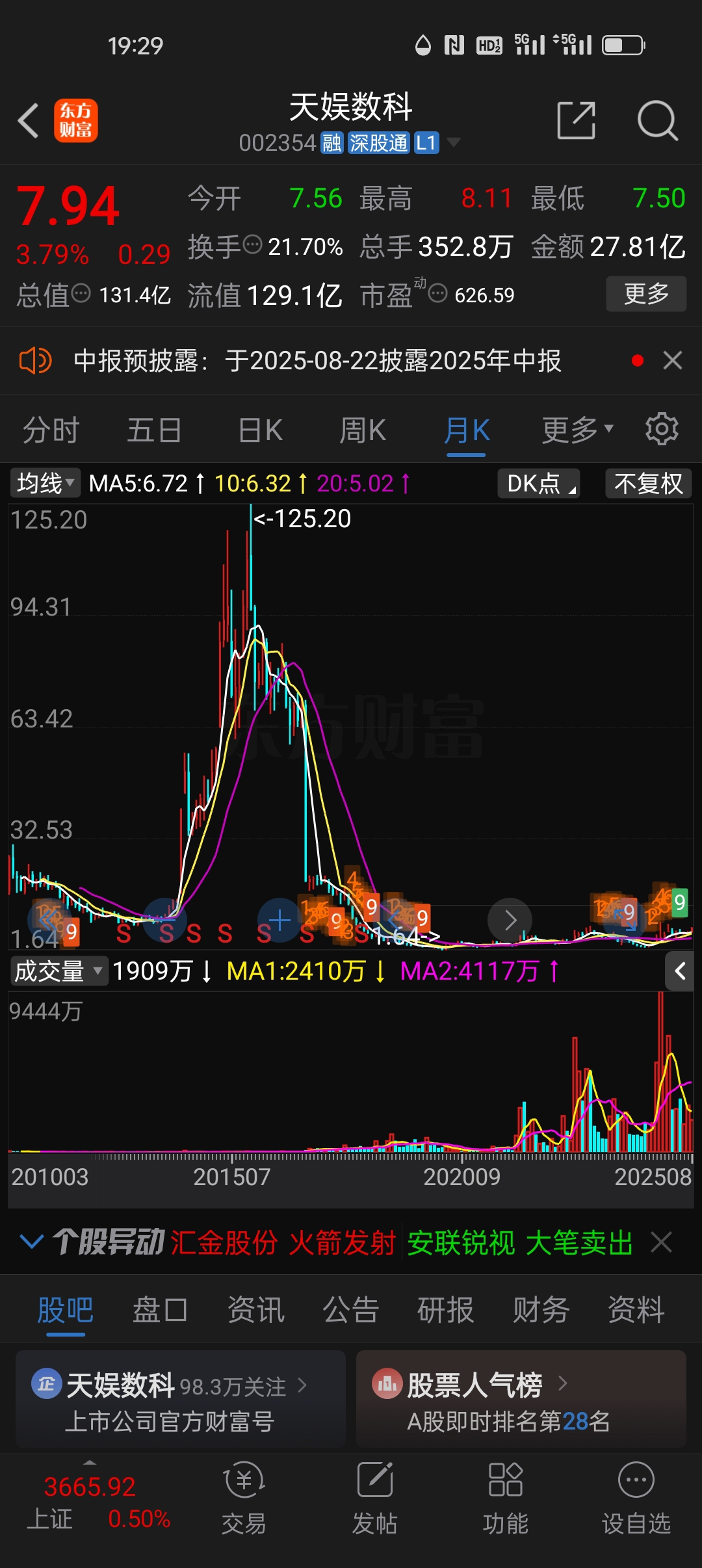Open the 资讯 tab
The height and width of the screenshot is (1568, 702).
click(255, 1310)
